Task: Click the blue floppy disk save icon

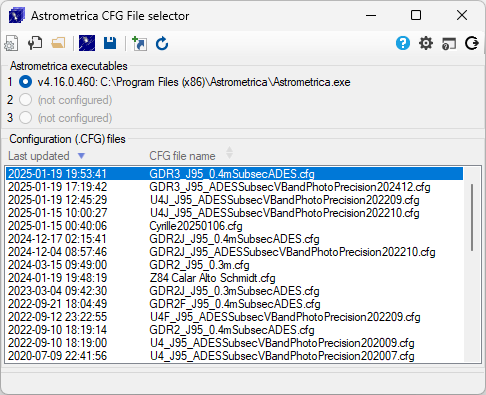Action: tap(110, 43)
